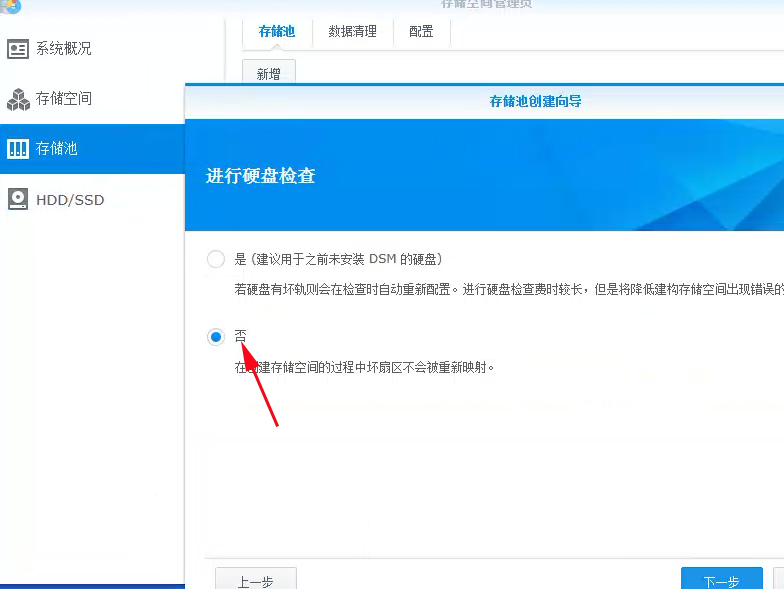Click the 下一步 next button

pyautogui.click(x=722, y=580)
